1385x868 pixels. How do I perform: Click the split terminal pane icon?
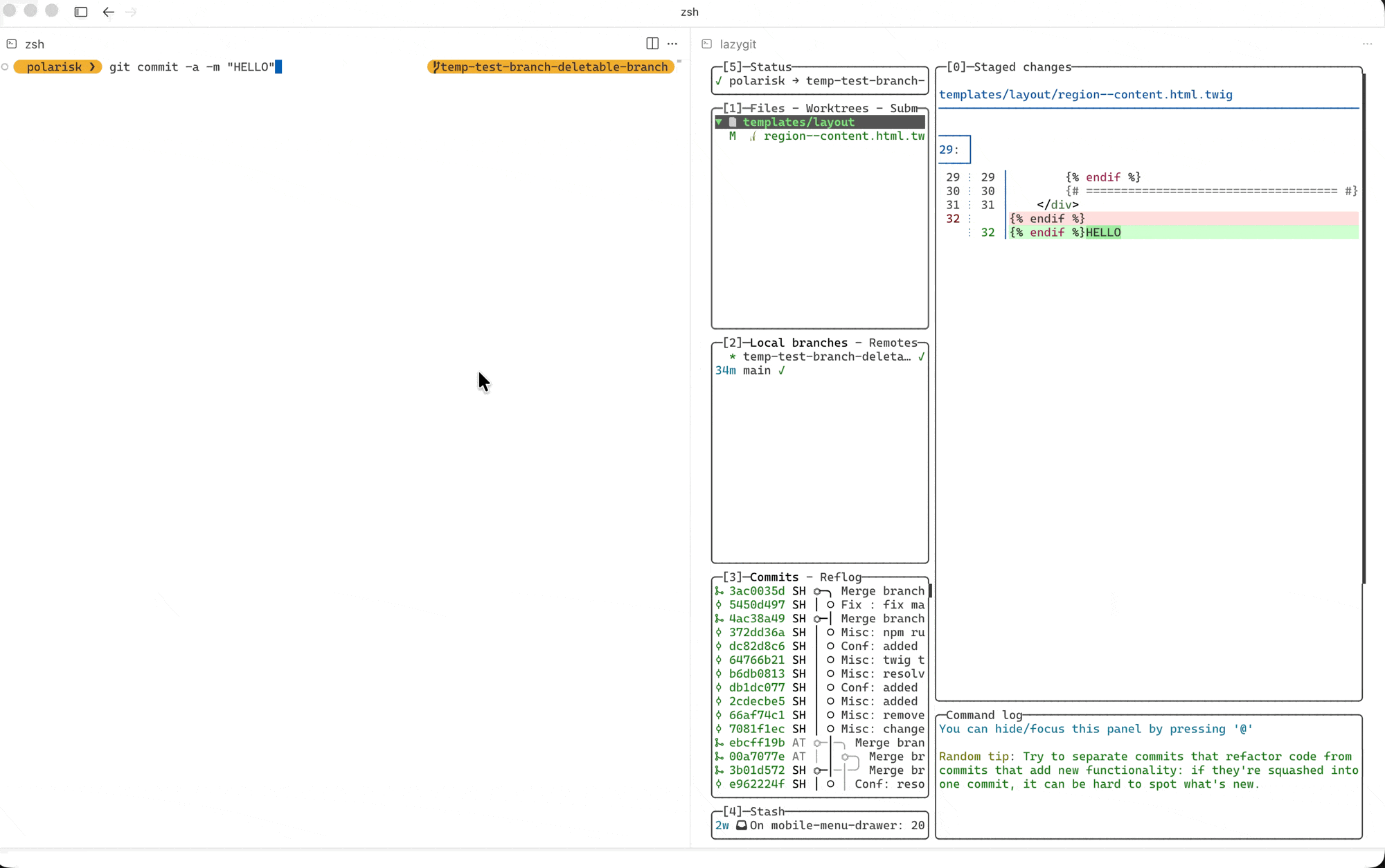(652, 44)
